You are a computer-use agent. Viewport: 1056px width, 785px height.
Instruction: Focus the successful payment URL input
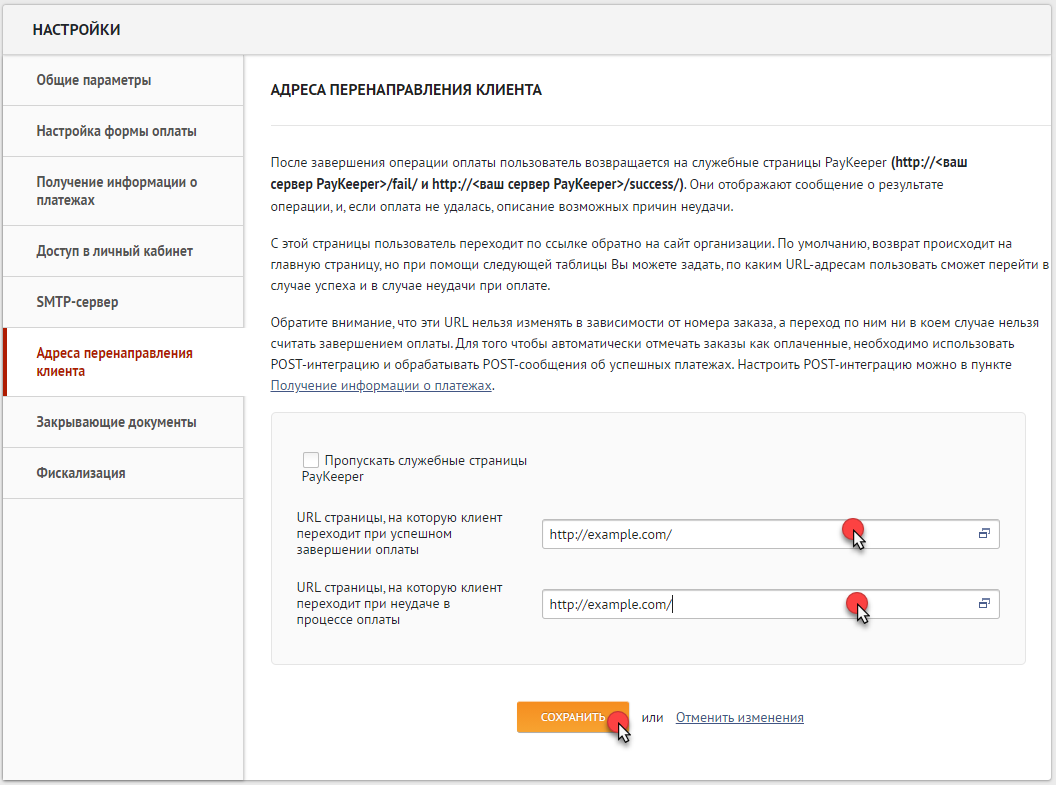[x=700, y=534]
